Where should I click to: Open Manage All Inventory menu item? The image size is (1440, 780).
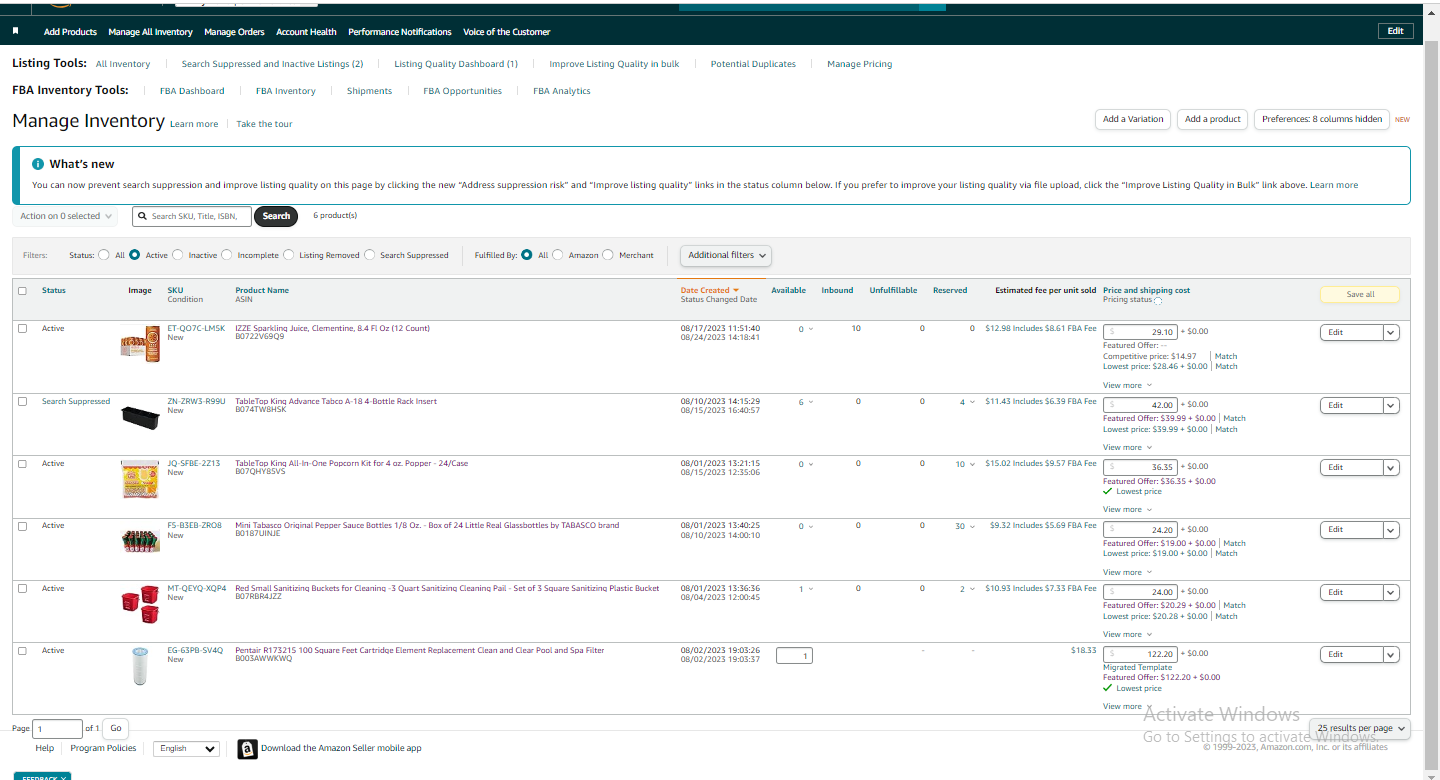tap(150, 32)
